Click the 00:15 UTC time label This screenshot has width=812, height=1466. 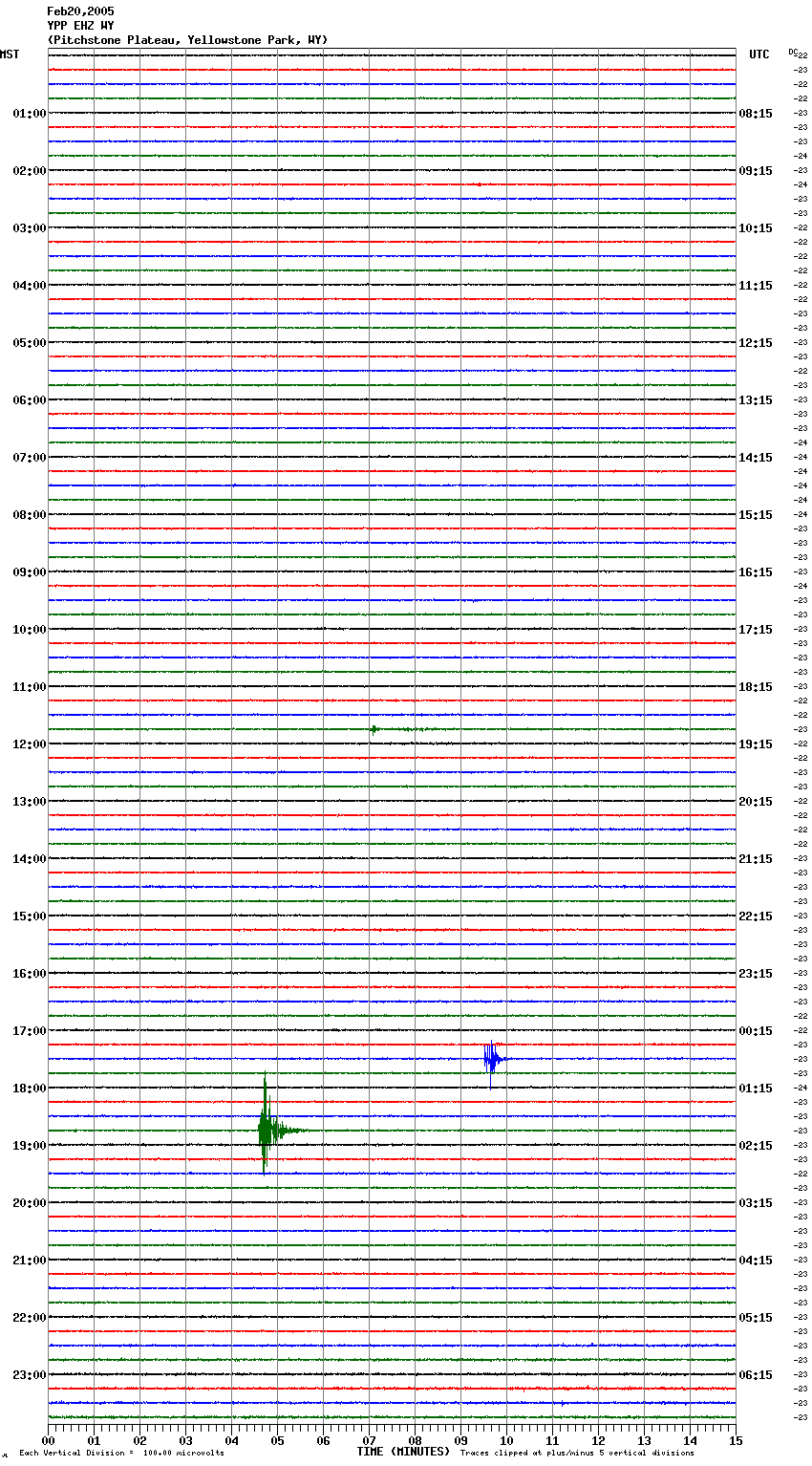click(756, 1030)
